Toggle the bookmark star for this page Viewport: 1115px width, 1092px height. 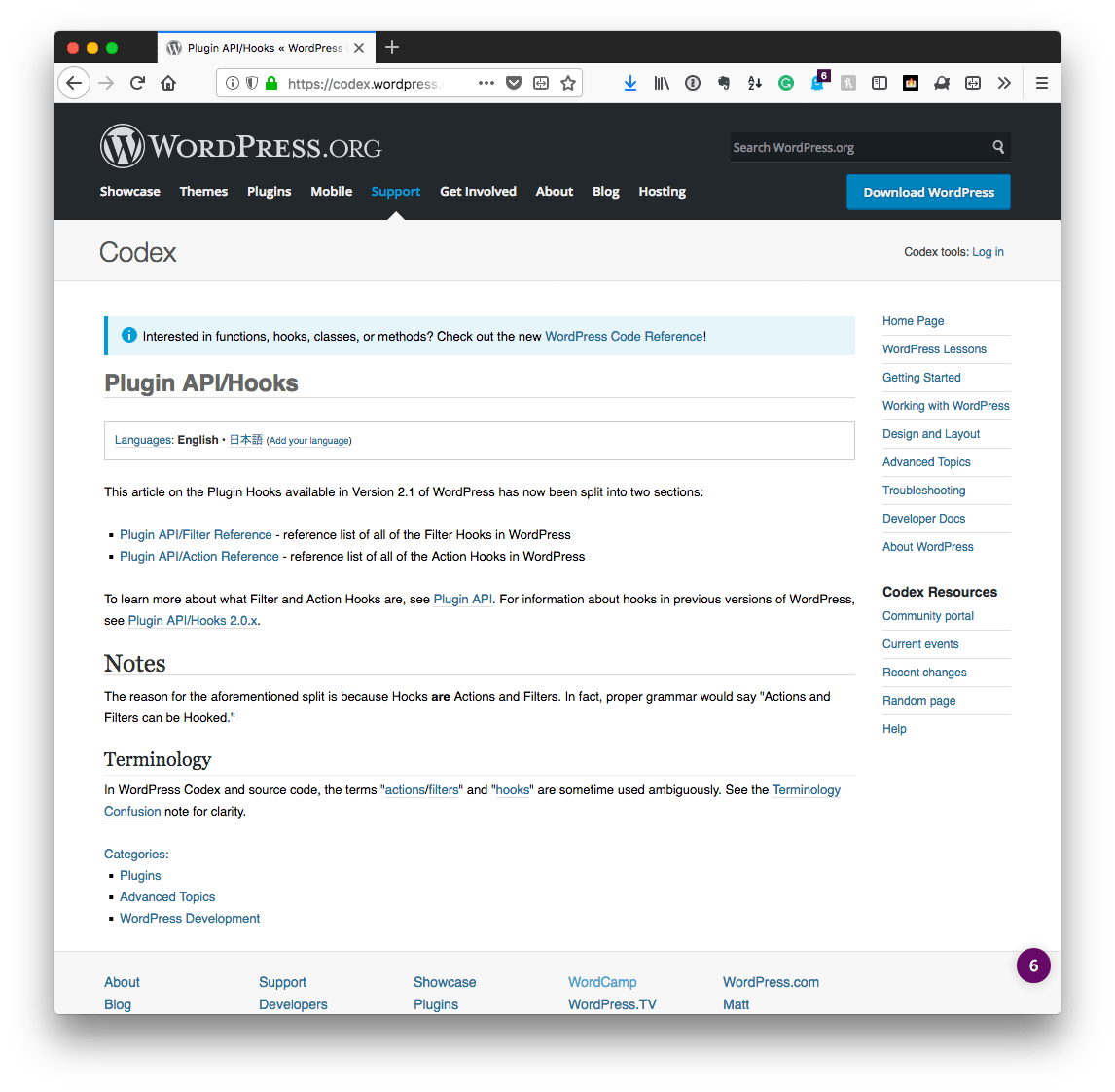coord(568,84)
